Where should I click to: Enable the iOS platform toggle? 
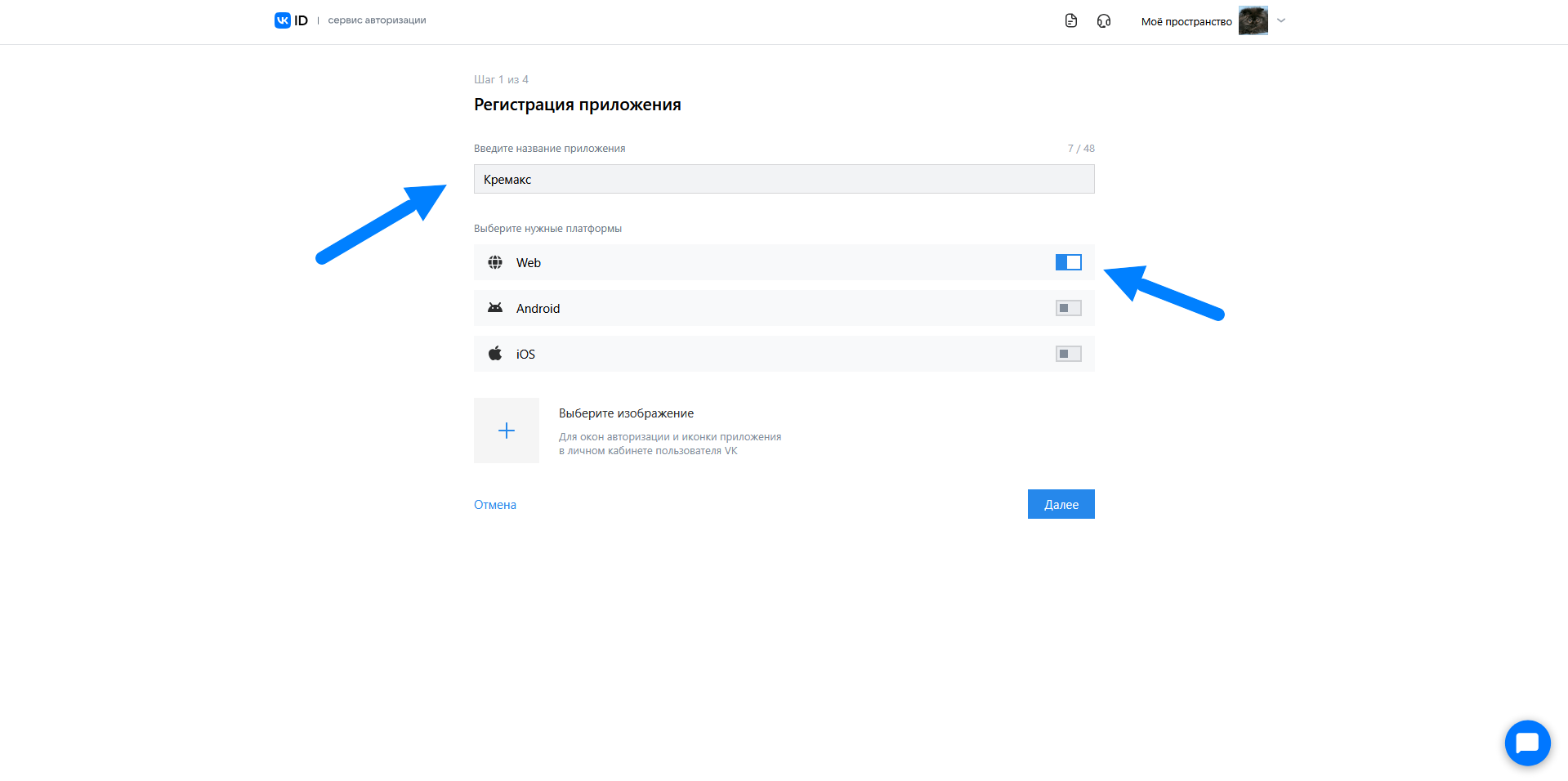[x=1068, y=354]
